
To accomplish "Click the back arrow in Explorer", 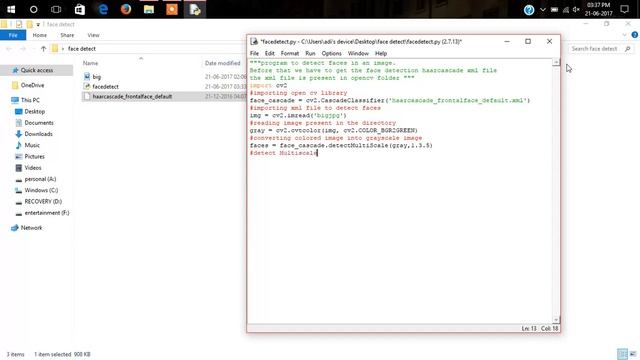I will (x=9, y=49).
